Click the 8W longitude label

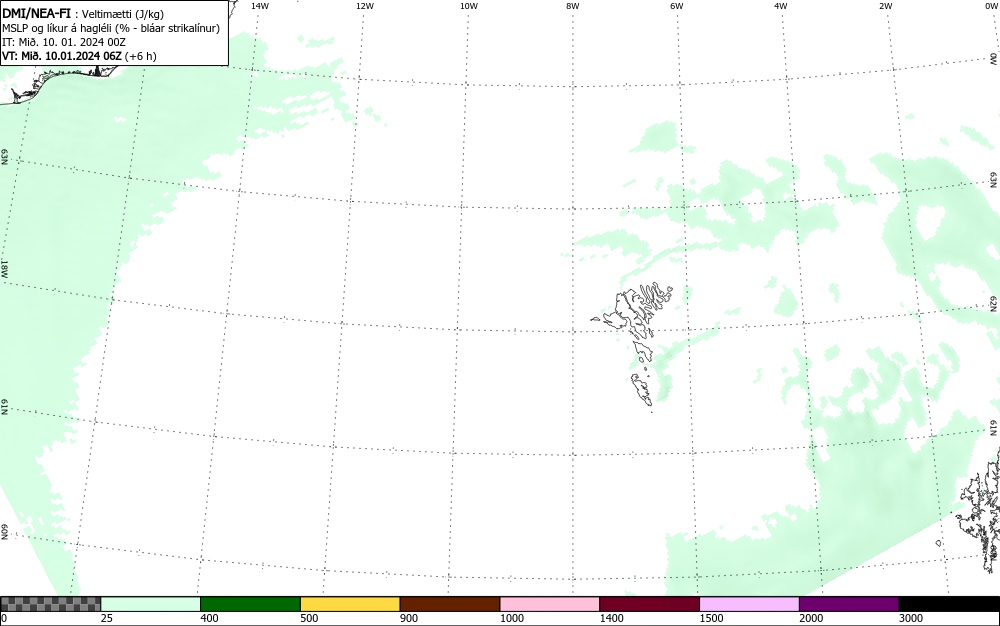pos(573,6)
